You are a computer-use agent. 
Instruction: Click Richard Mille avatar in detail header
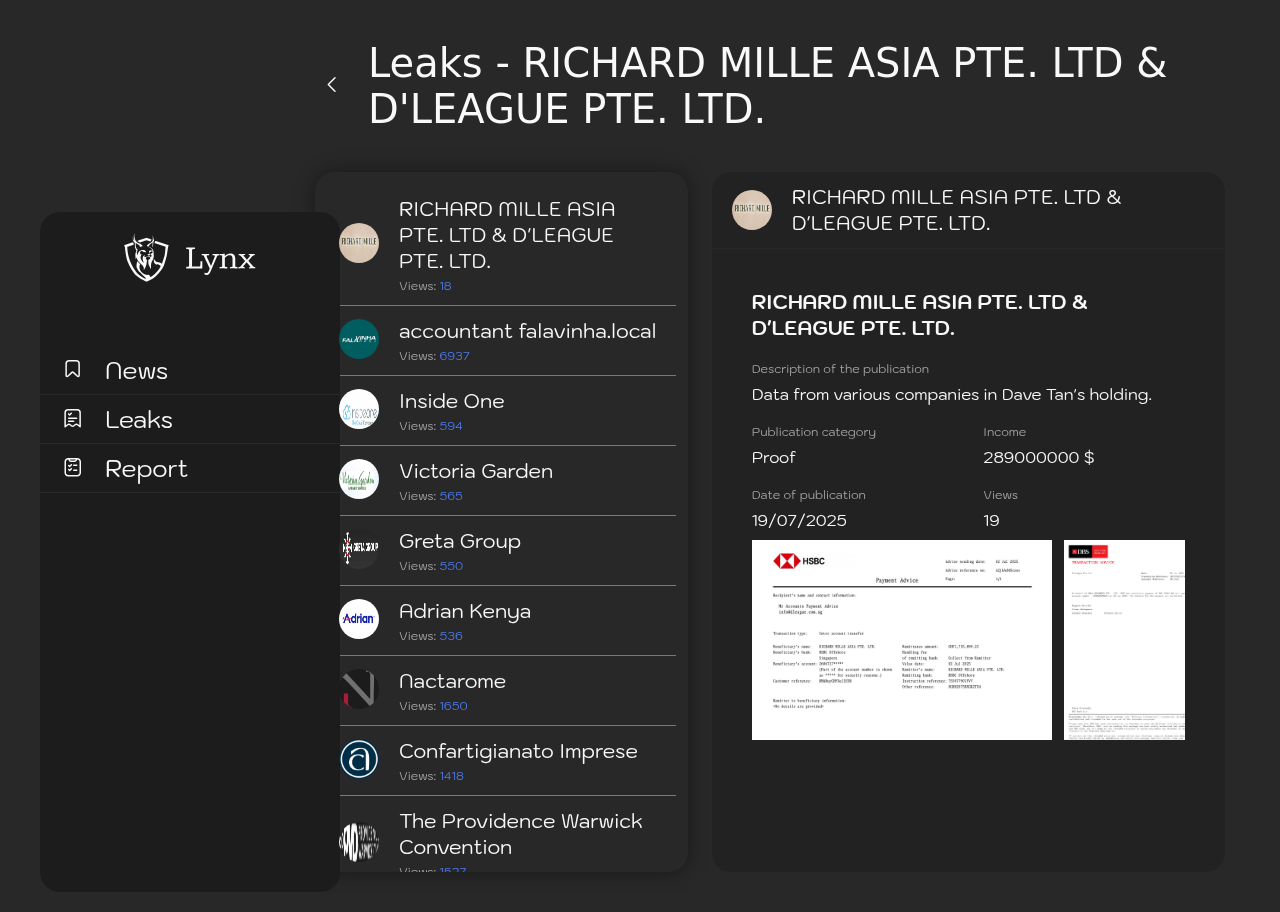752,210
